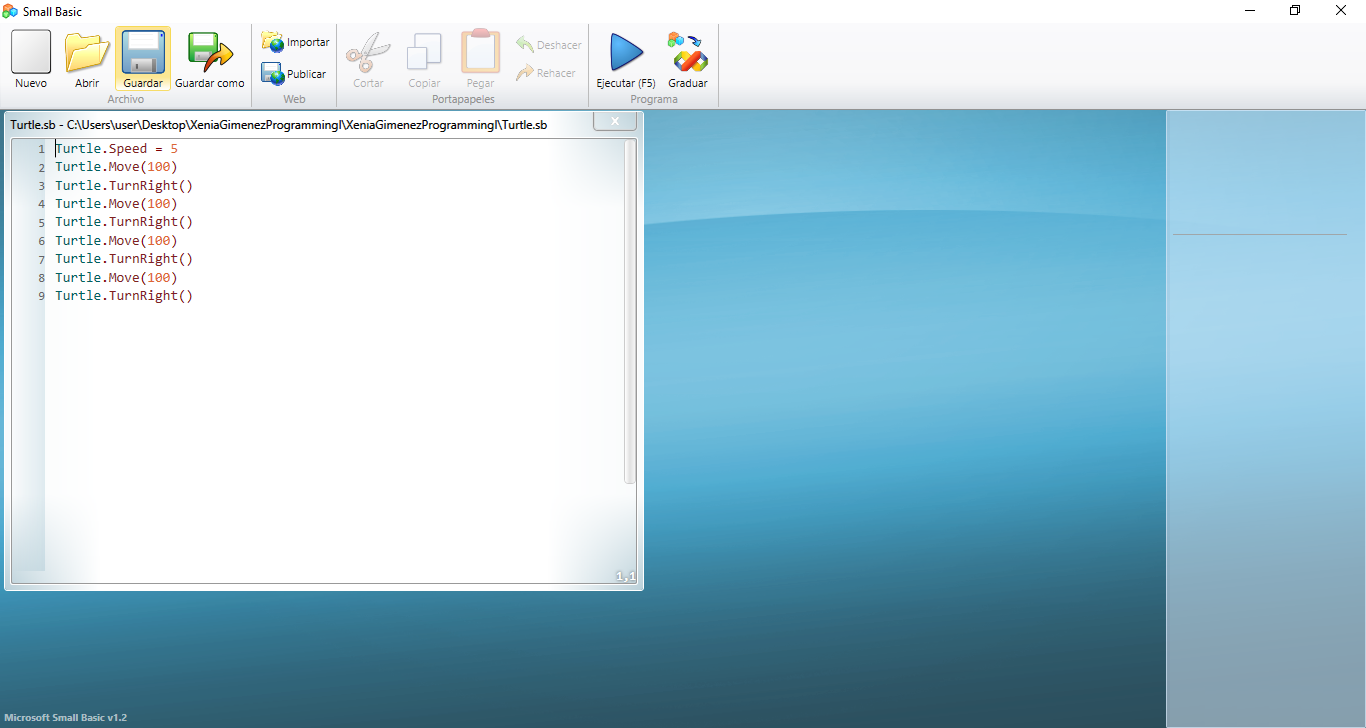This screenshot has width=1366, height=728.
Task: Save the program with Guardar
Action: click(142, 58)
